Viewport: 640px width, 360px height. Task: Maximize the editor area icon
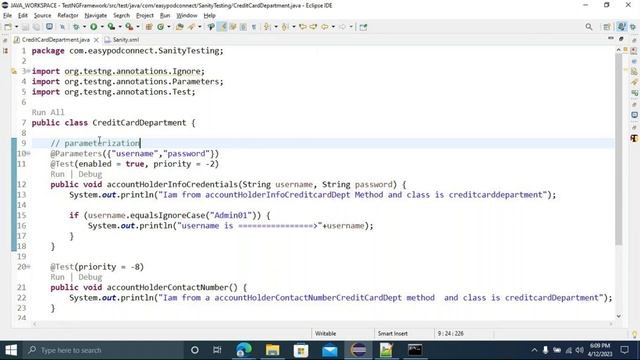(621, 39)
